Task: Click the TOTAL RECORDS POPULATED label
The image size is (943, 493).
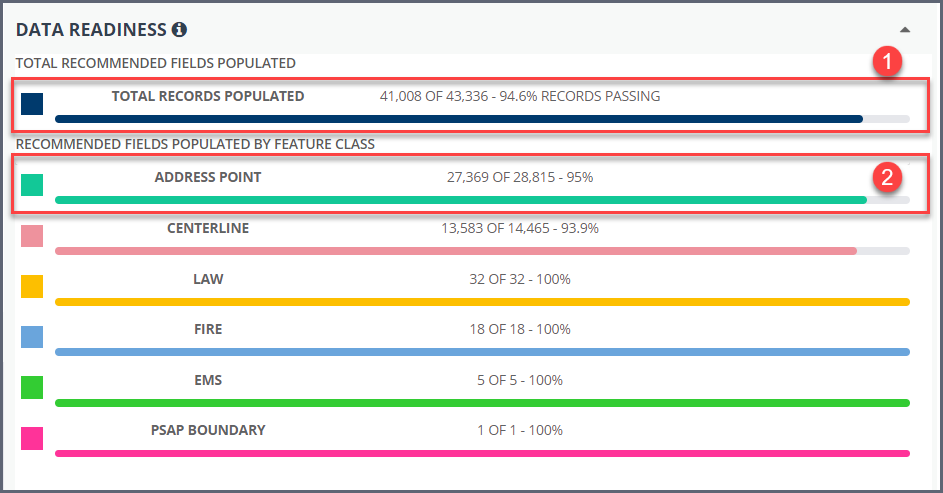Action: 208,96
